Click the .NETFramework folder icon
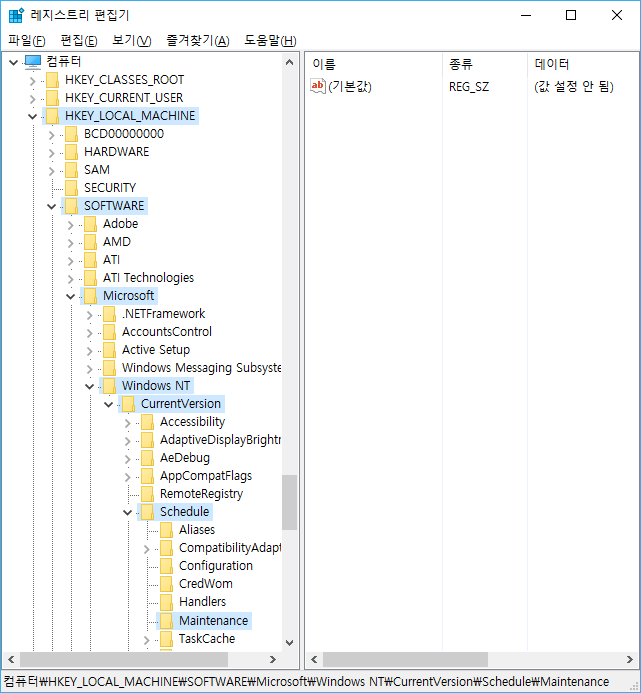The width and height of the screenshot is (641, 693). [x=109, y=314]
